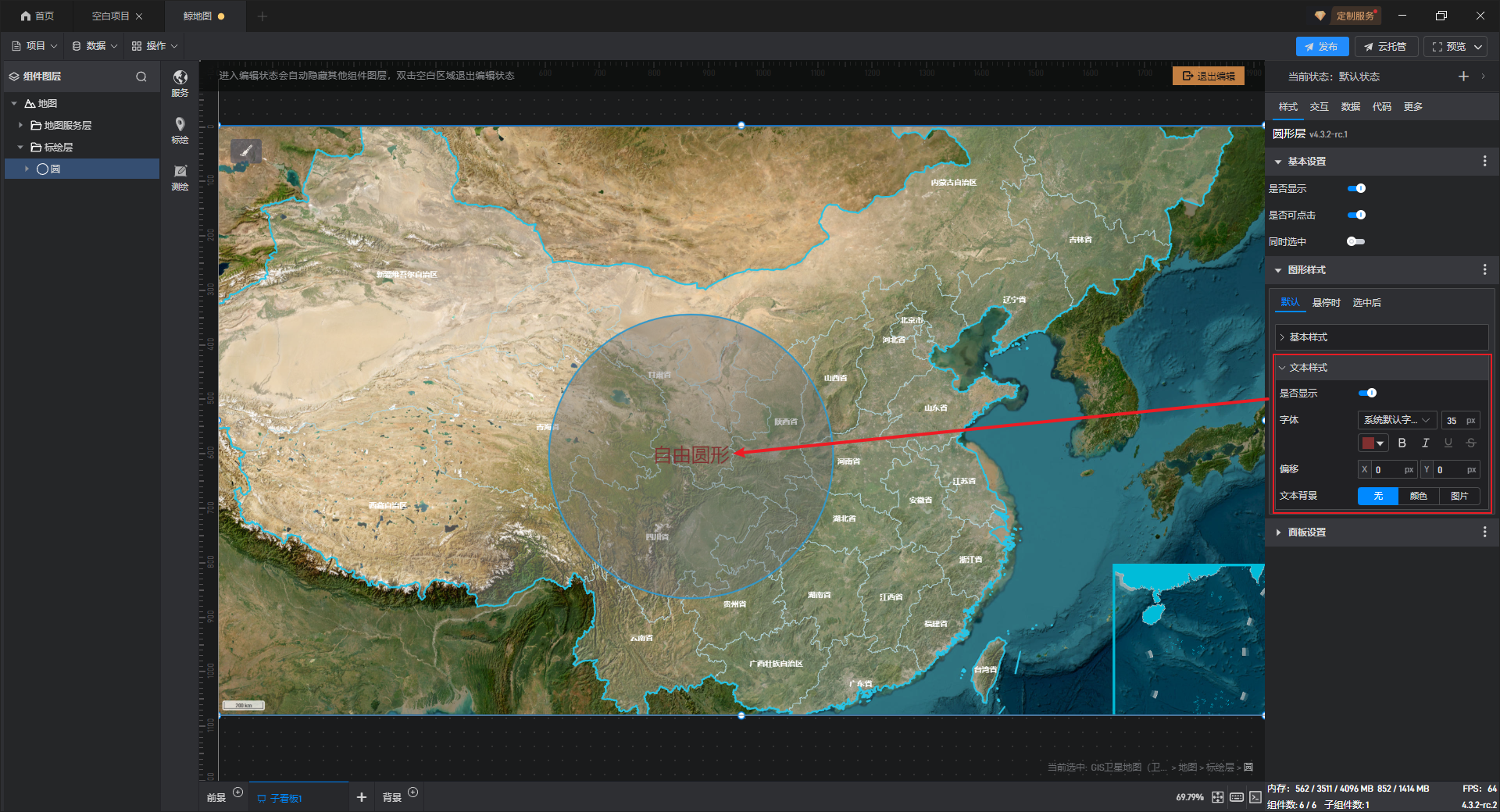This screenshot has width=1500, height=812.
Task: Toggle underline text formatting
Action: pyautogui.click(x=1448, y=443)
